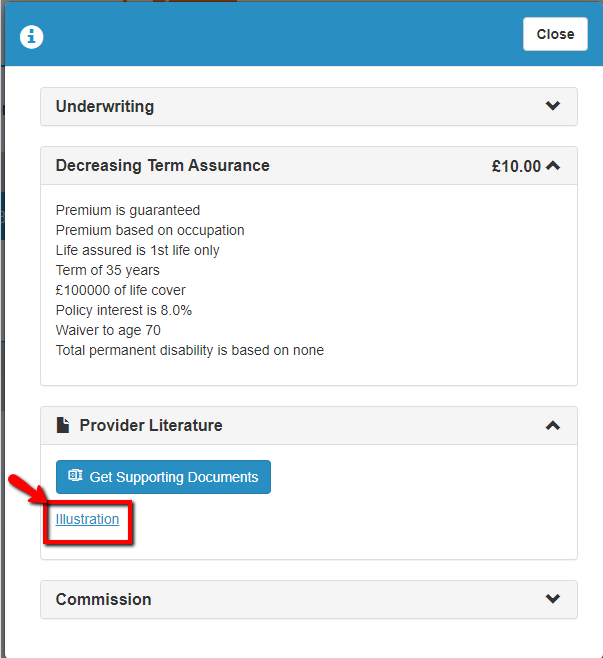Click the 'Term of 35 years' text
This screenshot has width=603, height=658.
point(108,270)
